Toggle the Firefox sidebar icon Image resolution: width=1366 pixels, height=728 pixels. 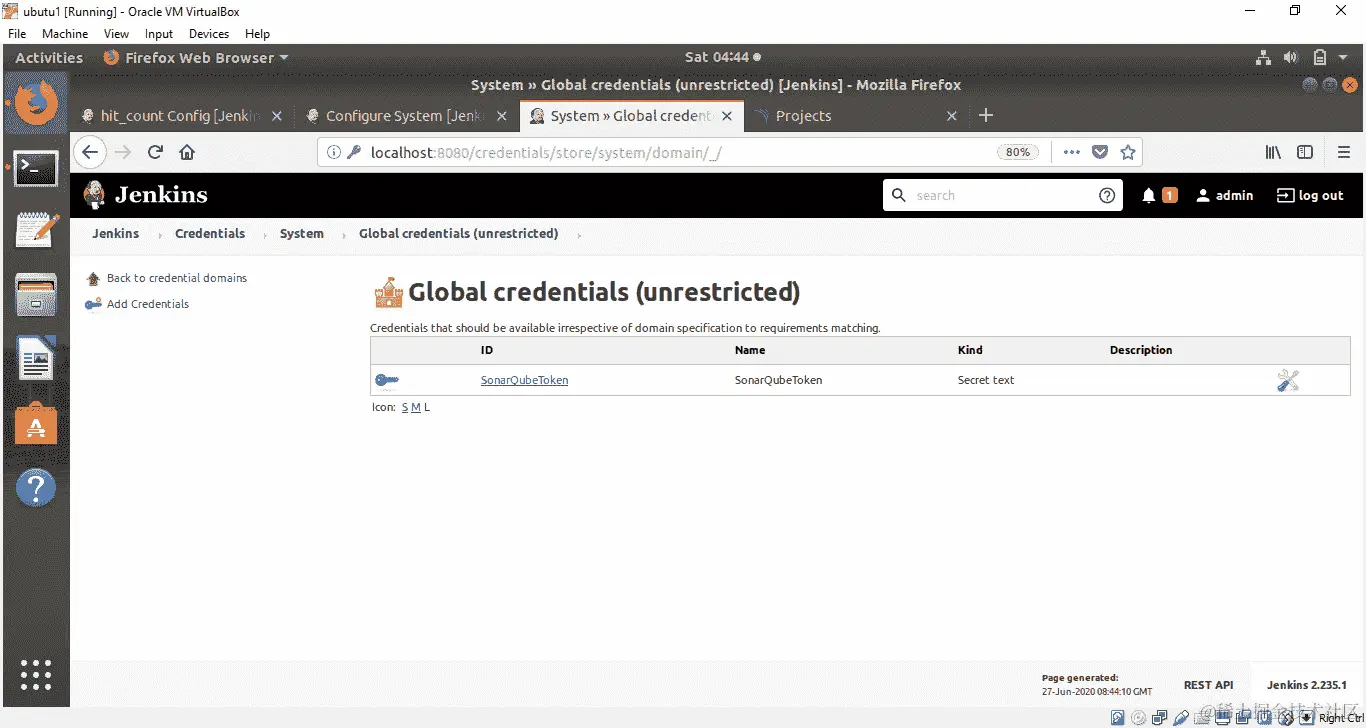click(x=1305, y=151)
